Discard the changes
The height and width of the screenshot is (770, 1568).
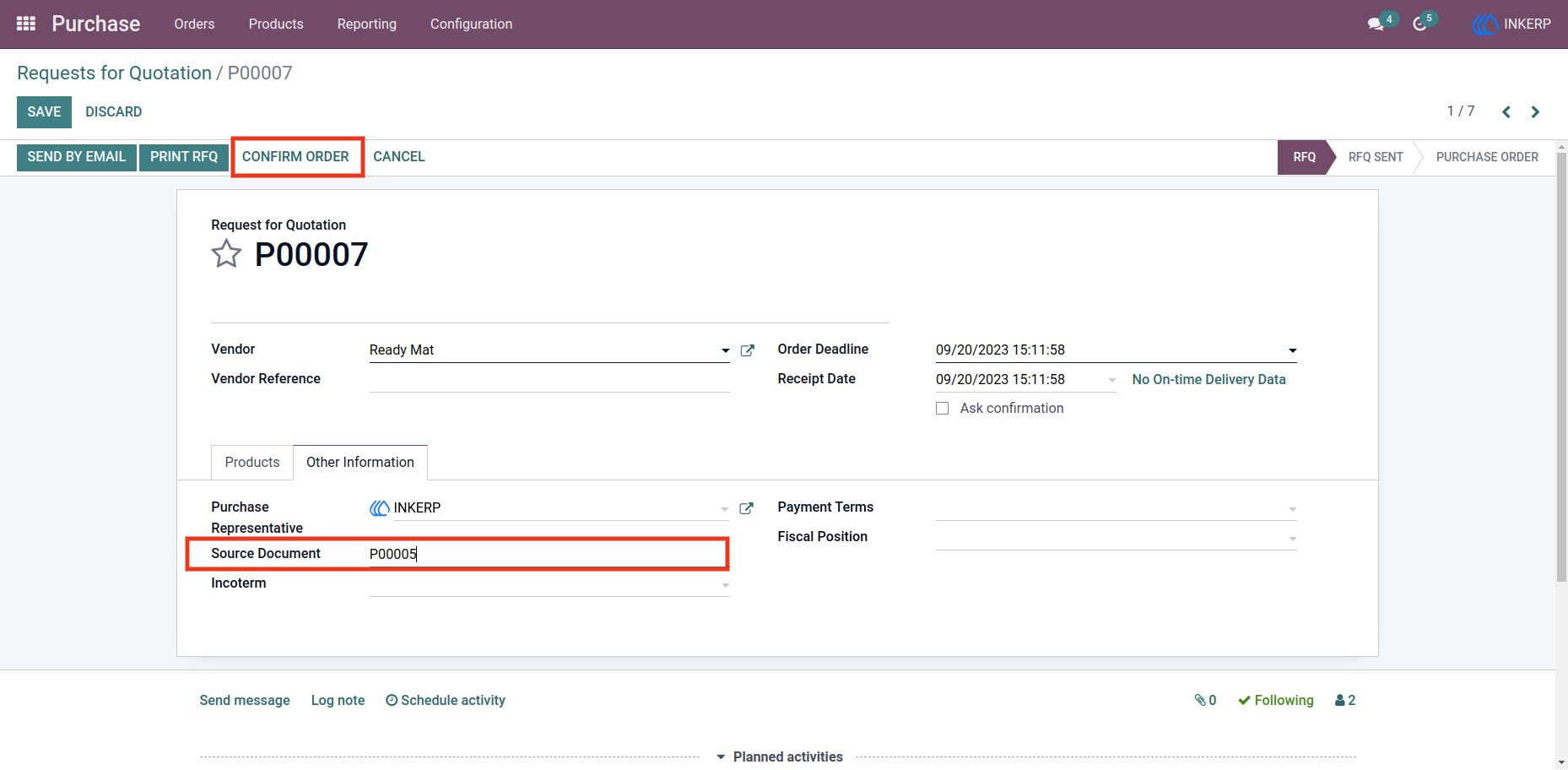click(x=113, y=111)
